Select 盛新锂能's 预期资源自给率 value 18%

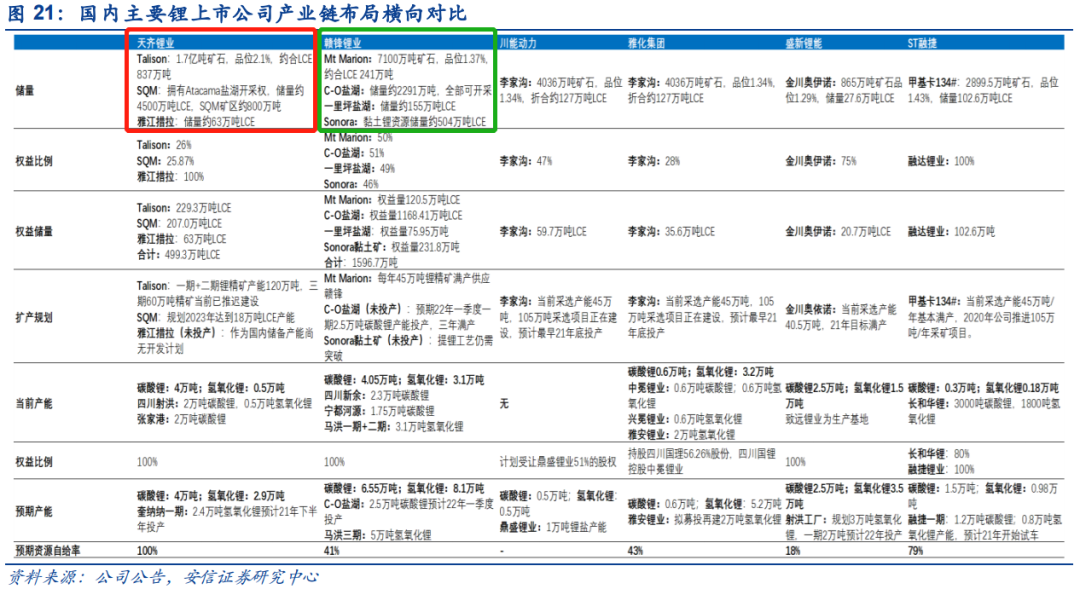793,550
